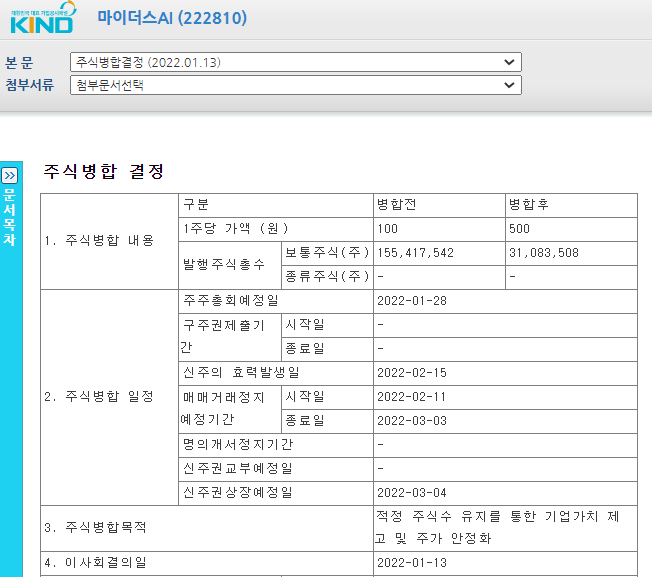Click the 종류주식(주) label
The width and height of the screenshot is (652, 577).
(x=327, y=276)
